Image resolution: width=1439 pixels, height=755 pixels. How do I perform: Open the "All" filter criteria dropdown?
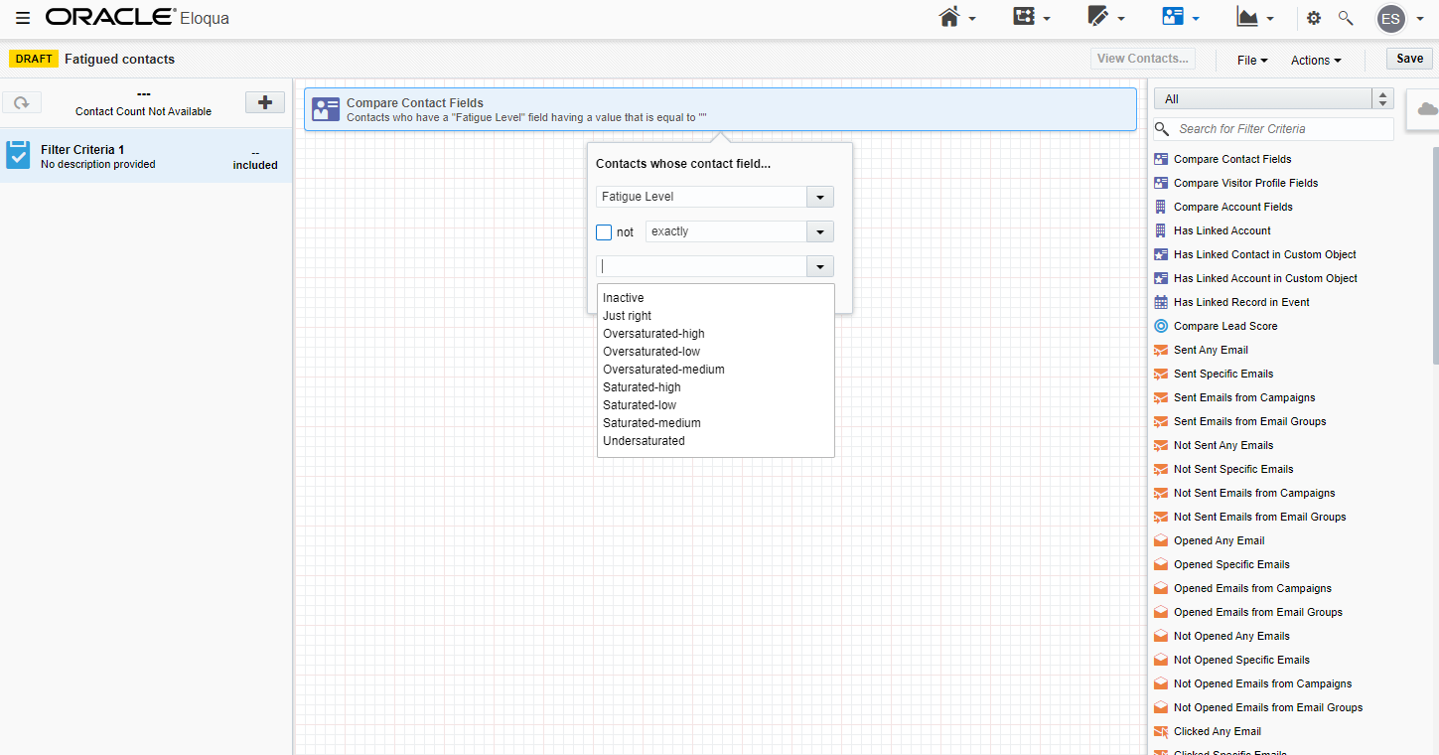[x=1382, y=98]
